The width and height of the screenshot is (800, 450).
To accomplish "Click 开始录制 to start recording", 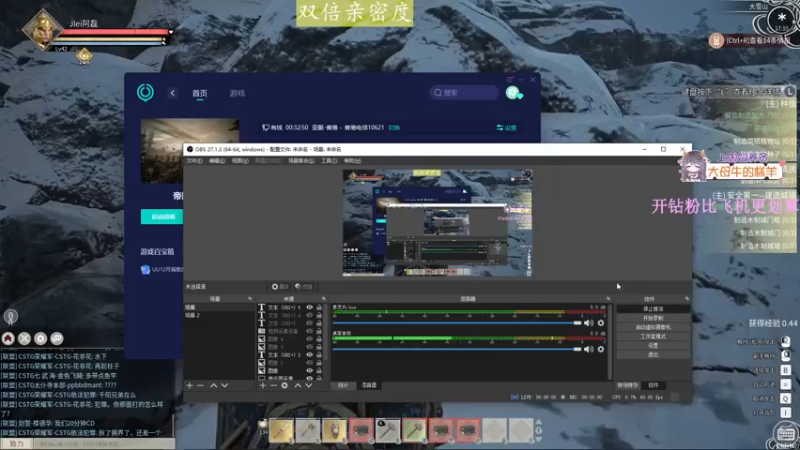I will tap(653, 318).
